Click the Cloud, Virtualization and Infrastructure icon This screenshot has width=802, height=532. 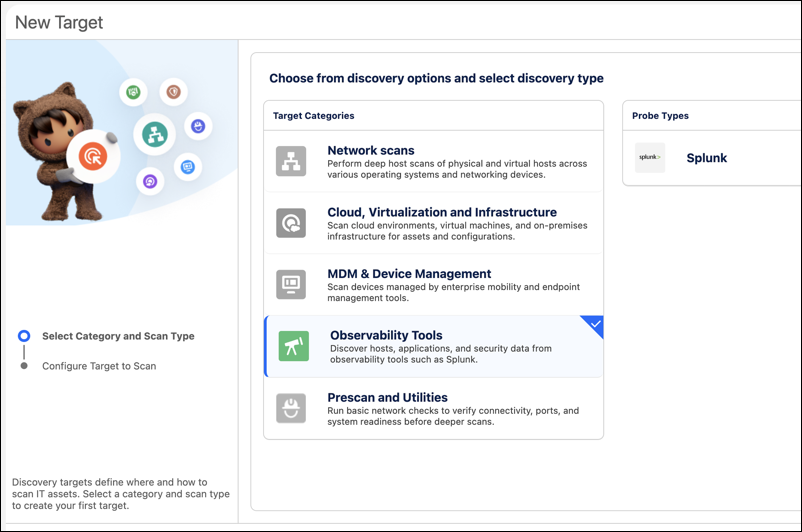[291, 223]
